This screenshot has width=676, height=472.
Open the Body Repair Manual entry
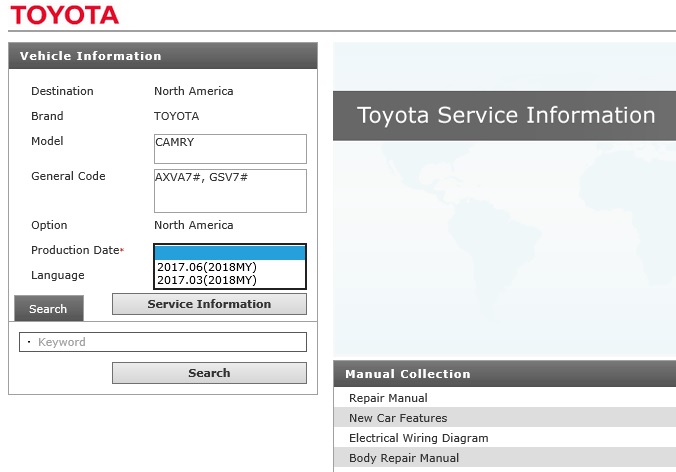click(504, 458)
